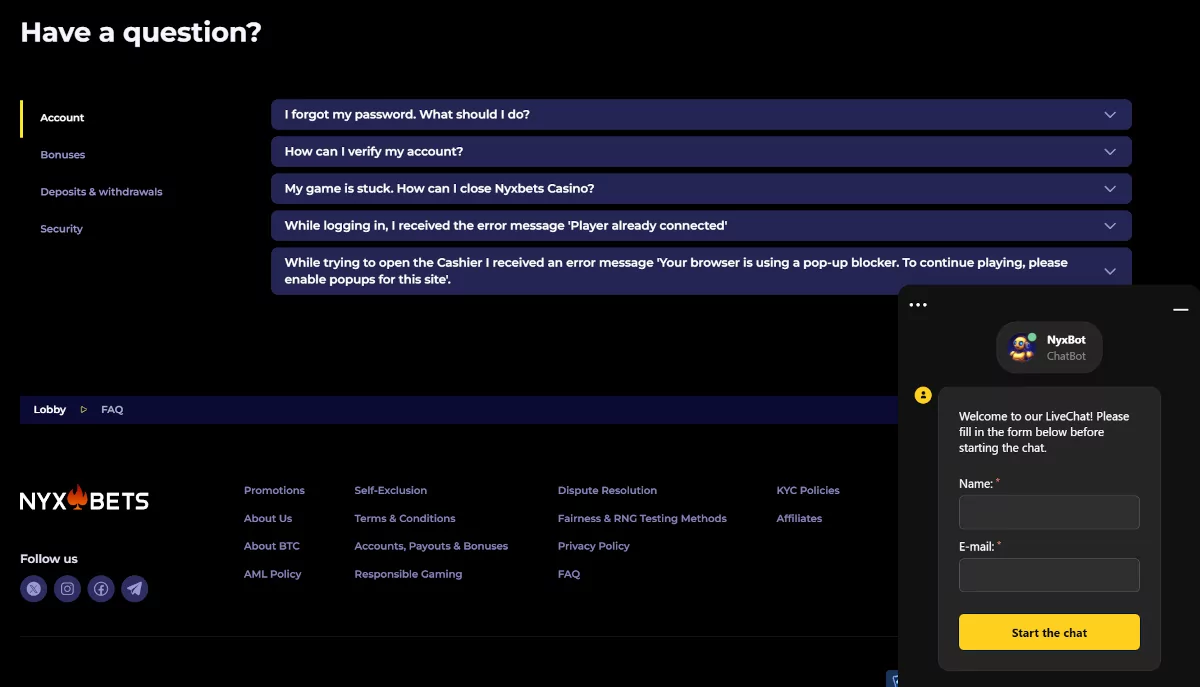
Task: Expand 'How can I verify my account?'
Action: (x=701, y=151)
